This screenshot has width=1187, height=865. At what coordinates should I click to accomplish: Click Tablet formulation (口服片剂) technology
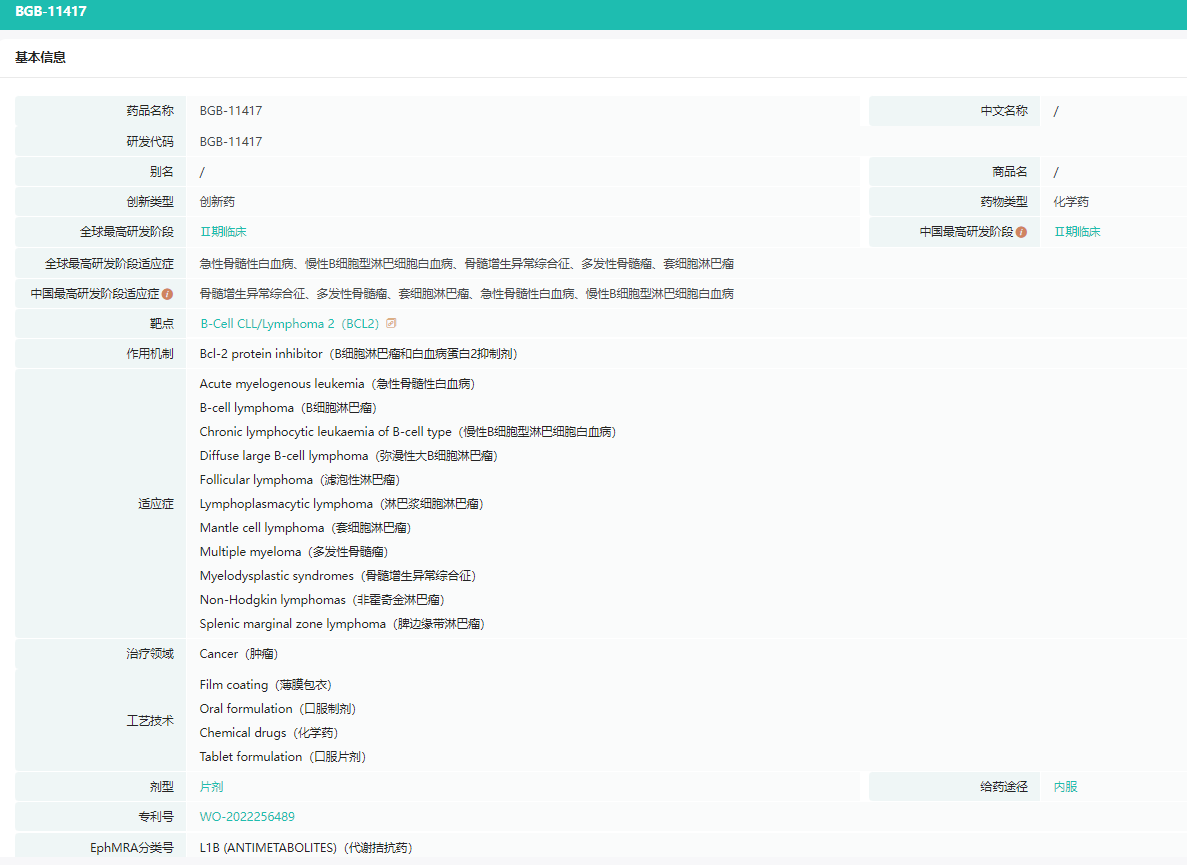coord(282,757)
